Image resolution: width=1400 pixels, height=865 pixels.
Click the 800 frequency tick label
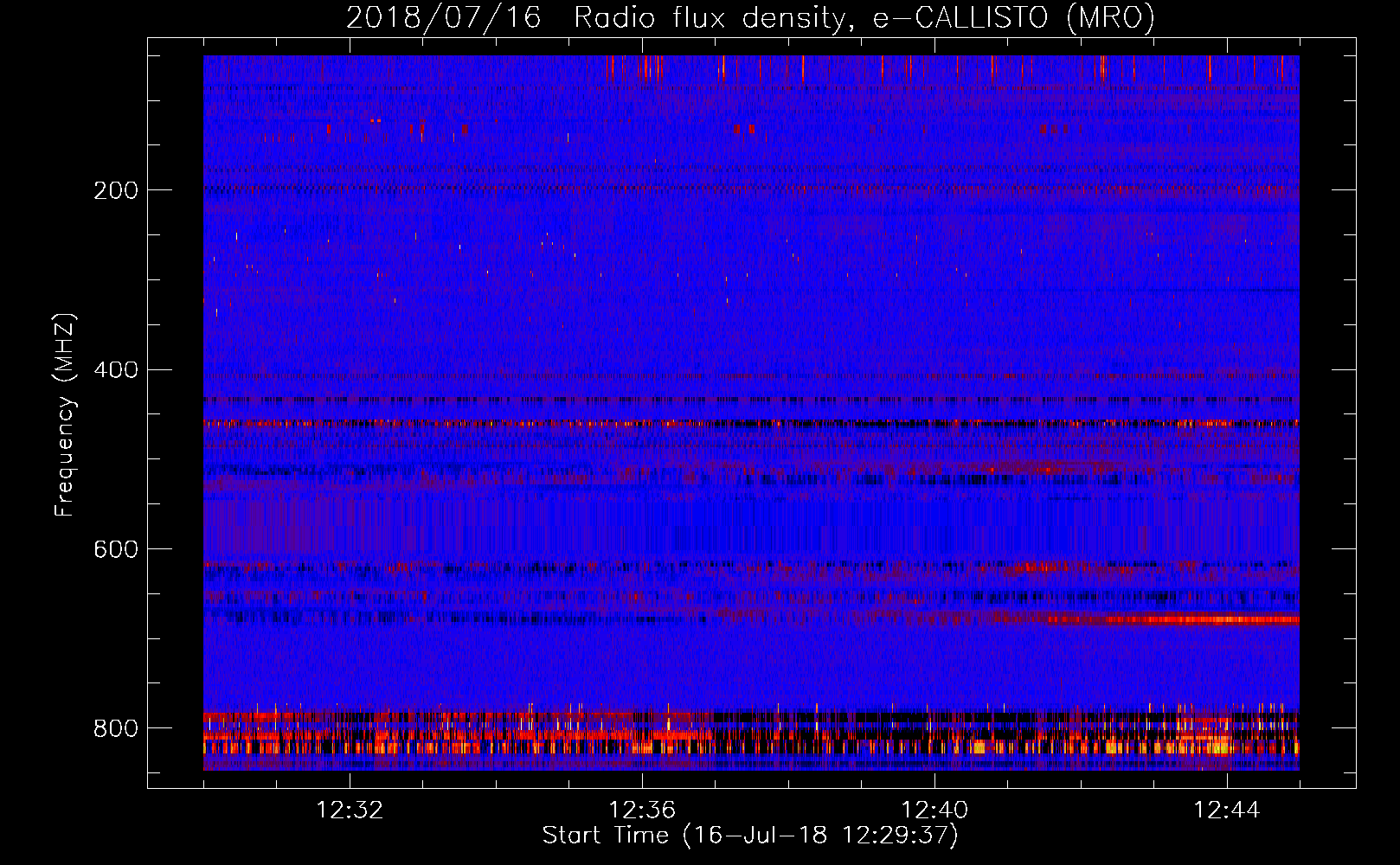click(115, 728)
